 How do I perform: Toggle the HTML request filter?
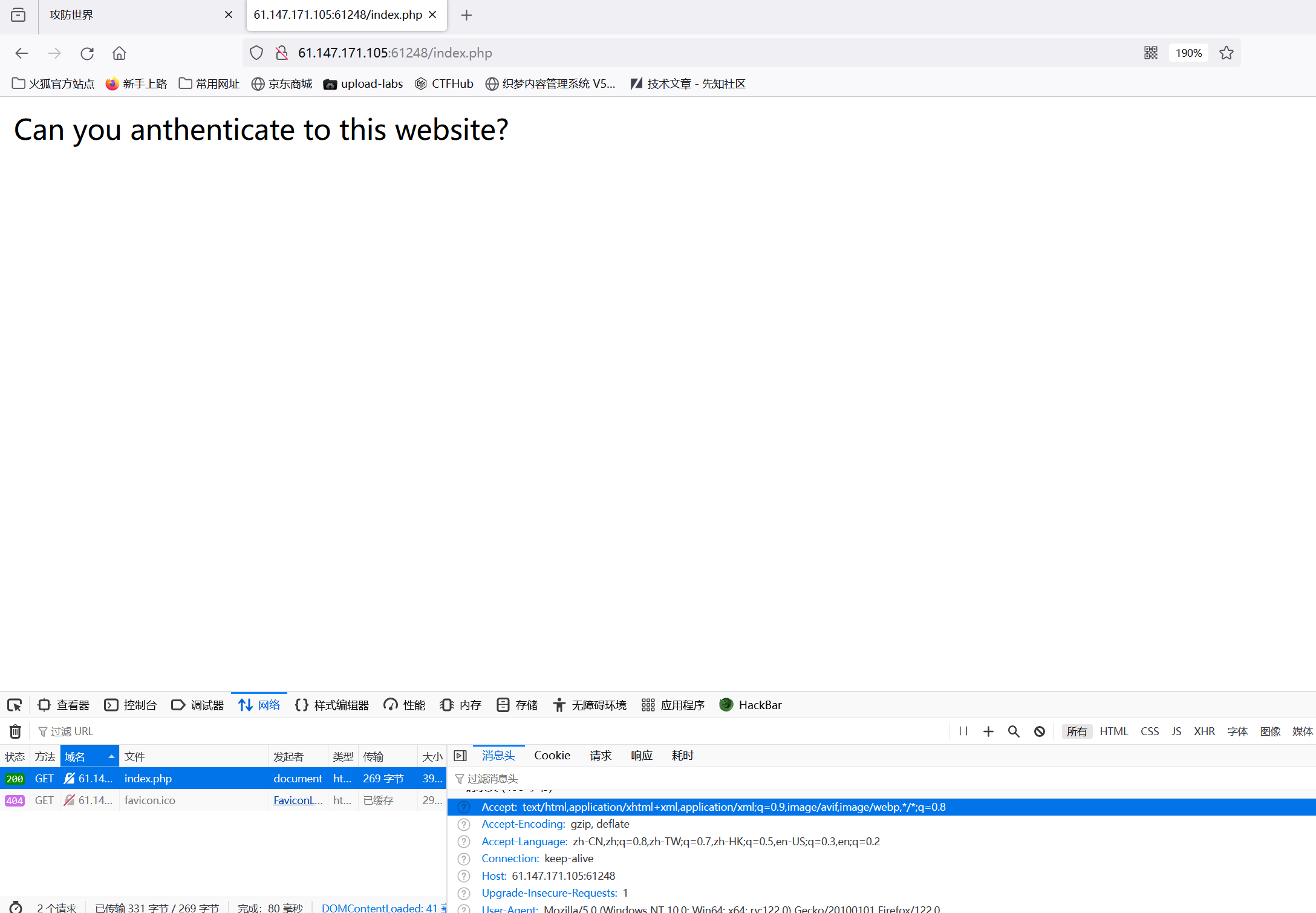[1114, 731]
